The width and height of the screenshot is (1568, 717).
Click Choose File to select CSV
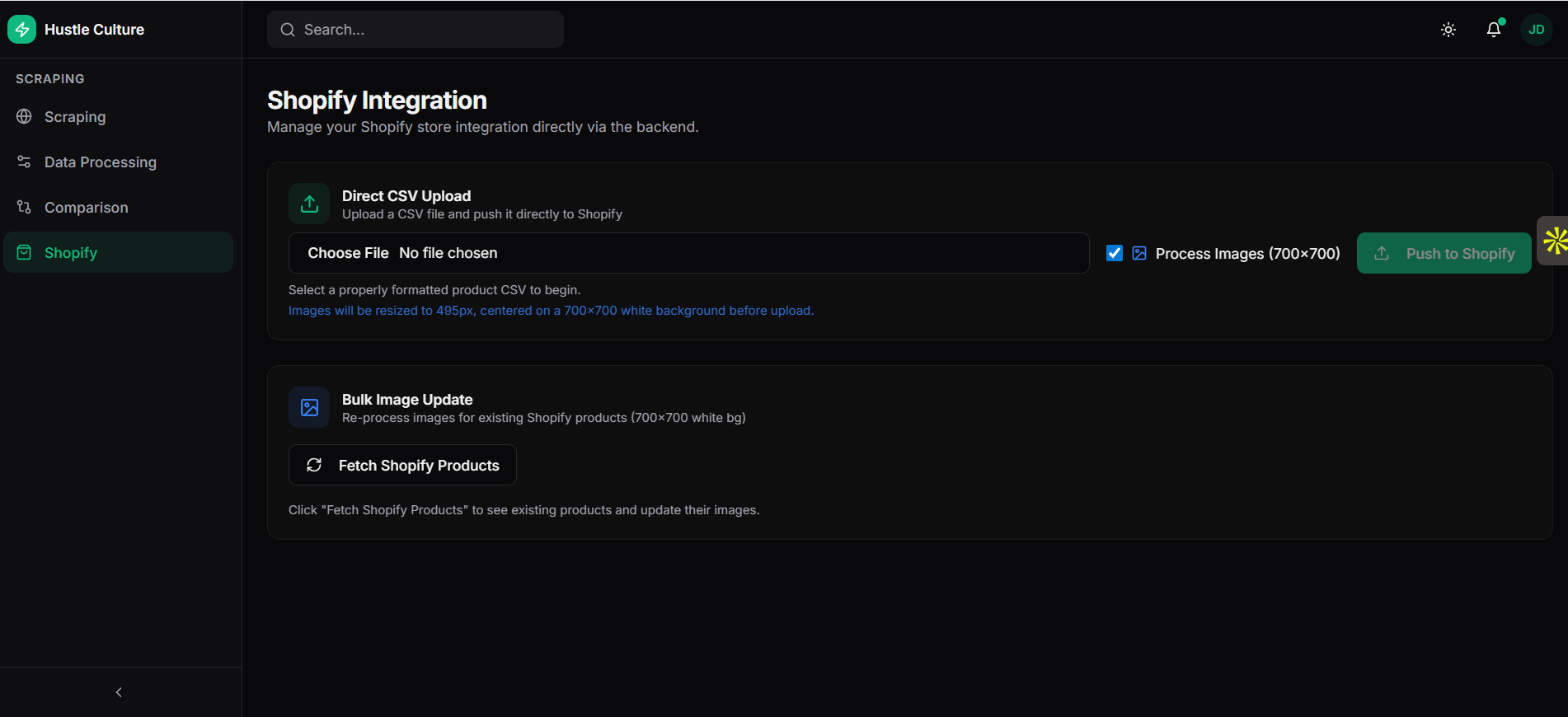[x=348, y=253]
